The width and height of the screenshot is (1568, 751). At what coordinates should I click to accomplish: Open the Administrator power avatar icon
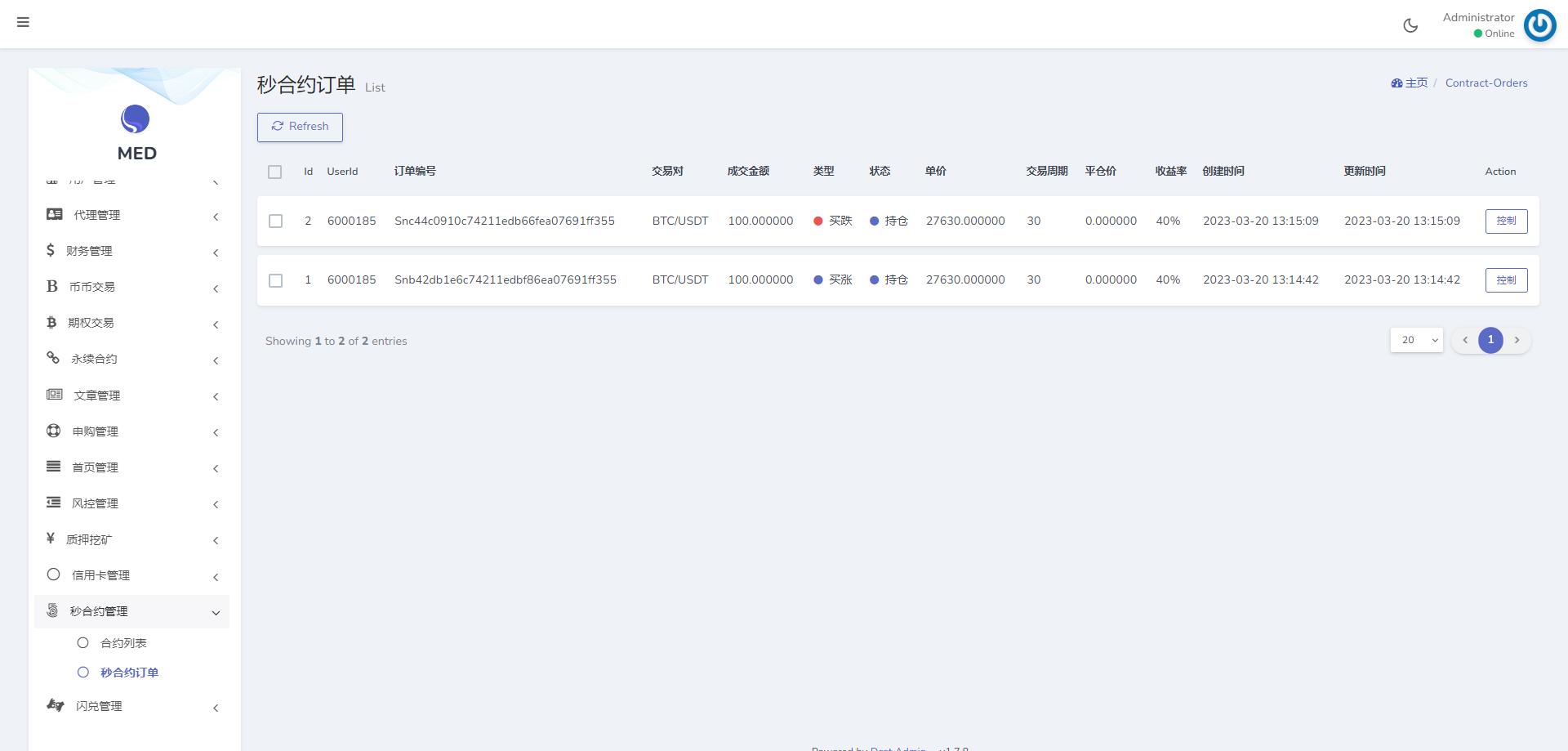tap(1539, 25)
